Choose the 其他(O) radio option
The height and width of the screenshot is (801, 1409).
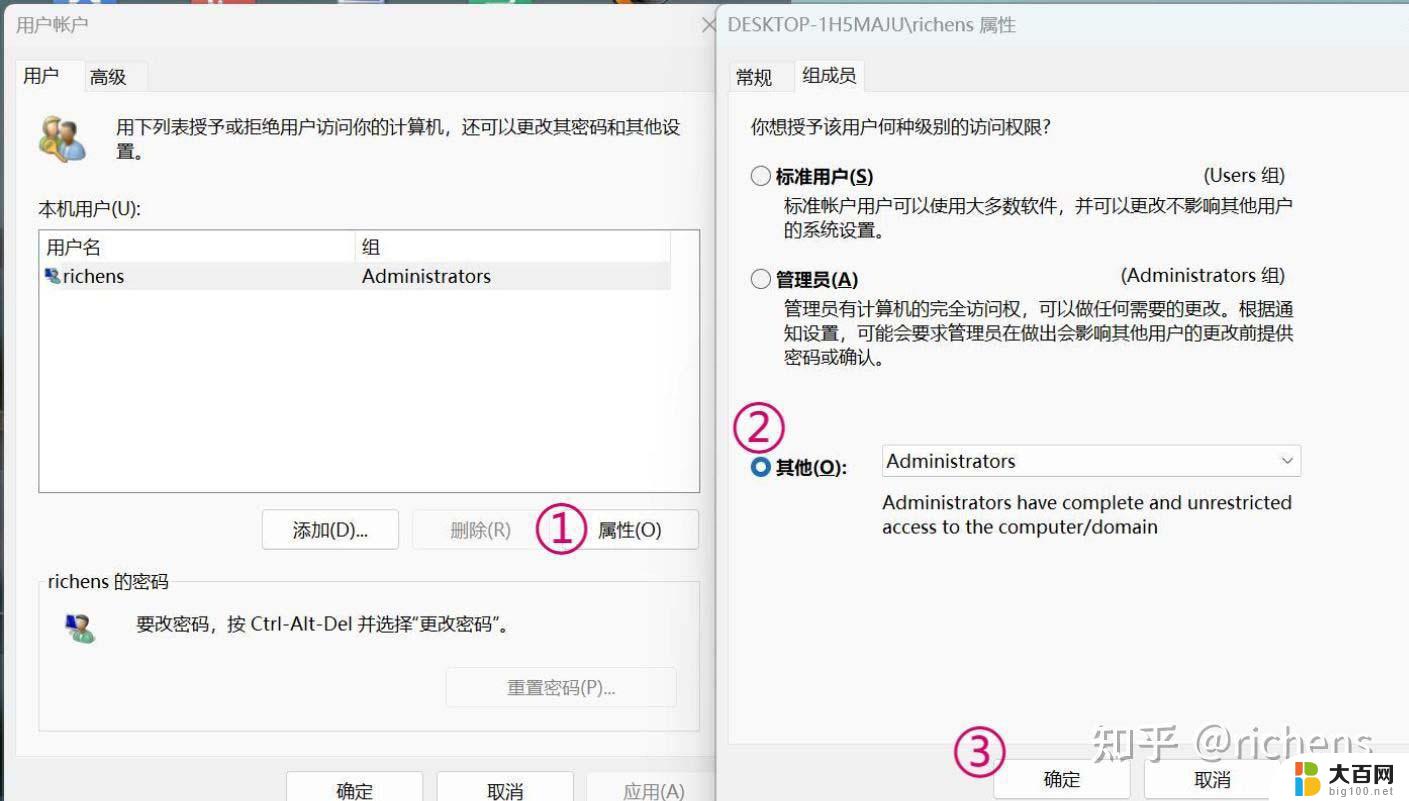(x=761, y=467)
